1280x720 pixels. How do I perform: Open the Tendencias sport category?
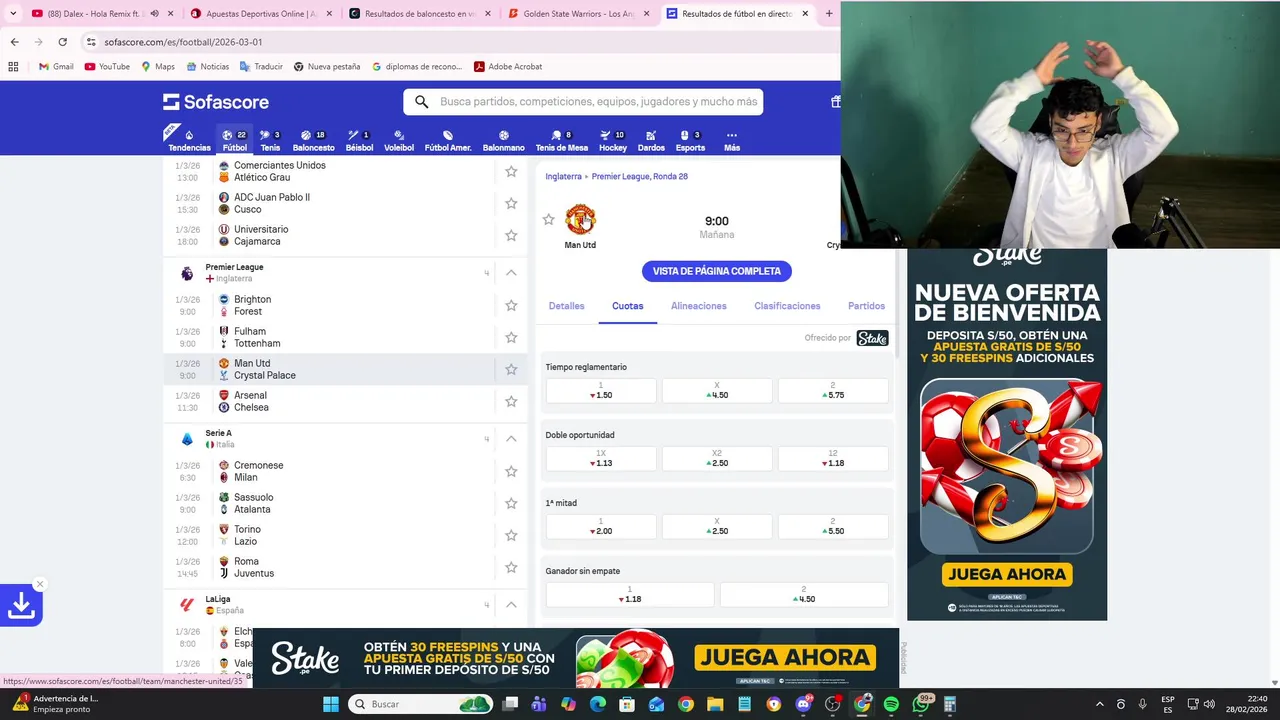click(x=189, y=140)
